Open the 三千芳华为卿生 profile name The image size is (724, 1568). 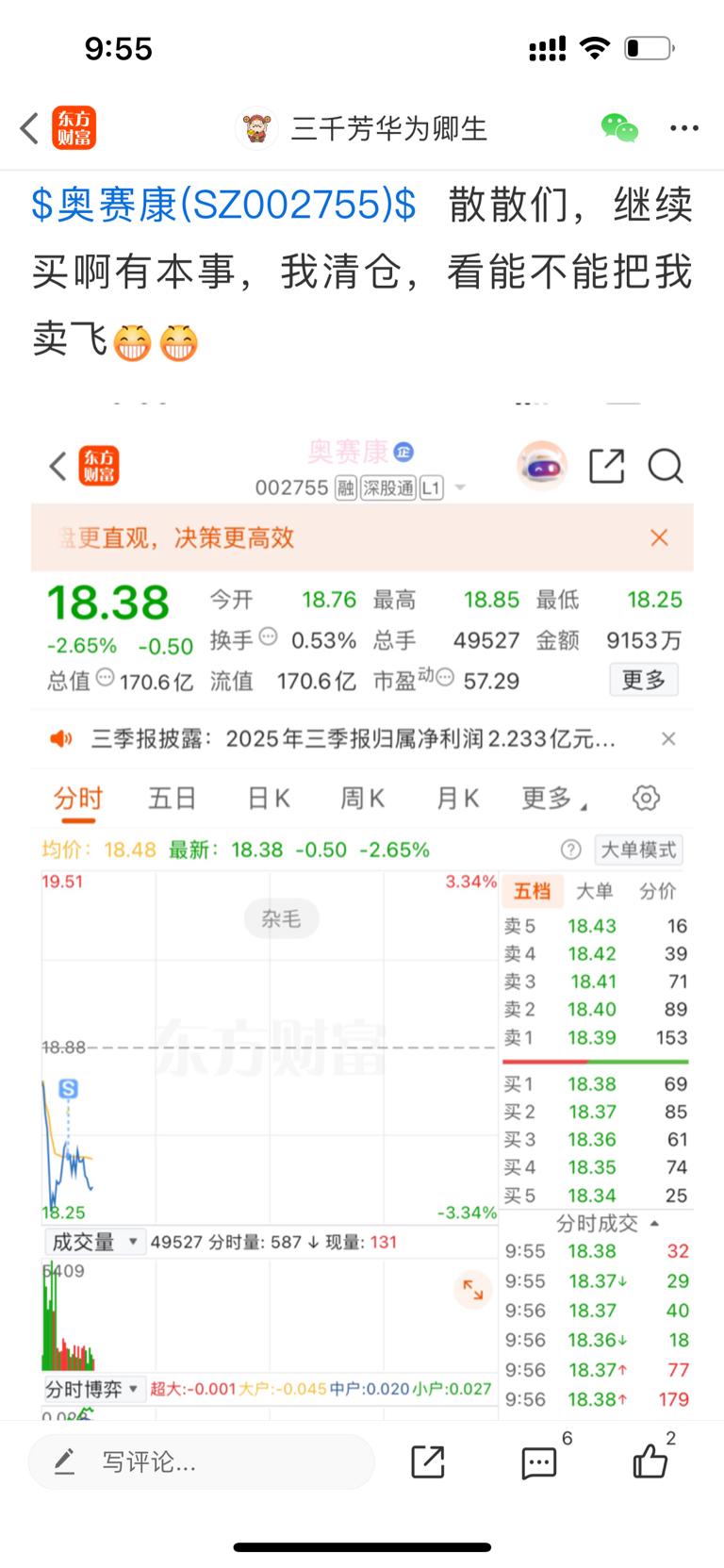pyautogui.click(x=389, y=129)
